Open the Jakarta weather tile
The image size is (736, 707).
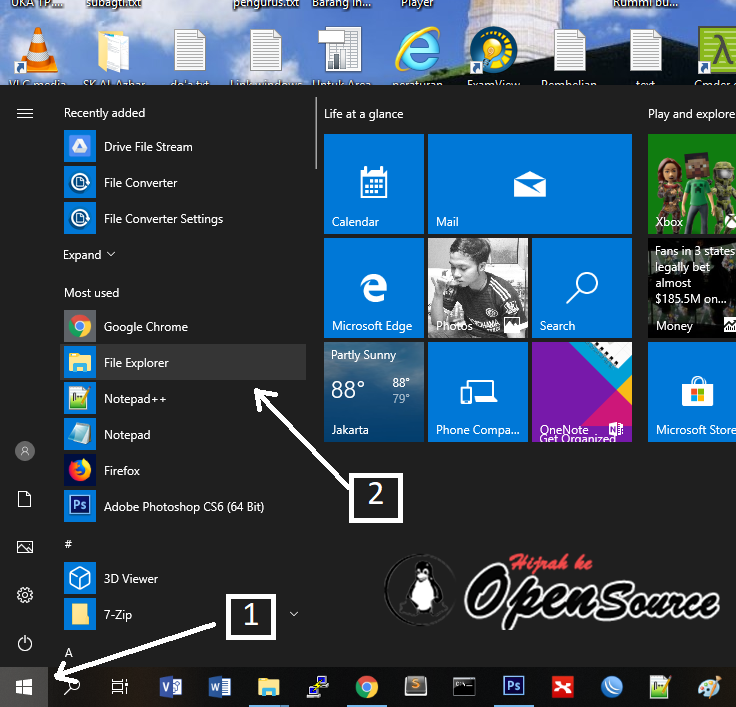374,392
